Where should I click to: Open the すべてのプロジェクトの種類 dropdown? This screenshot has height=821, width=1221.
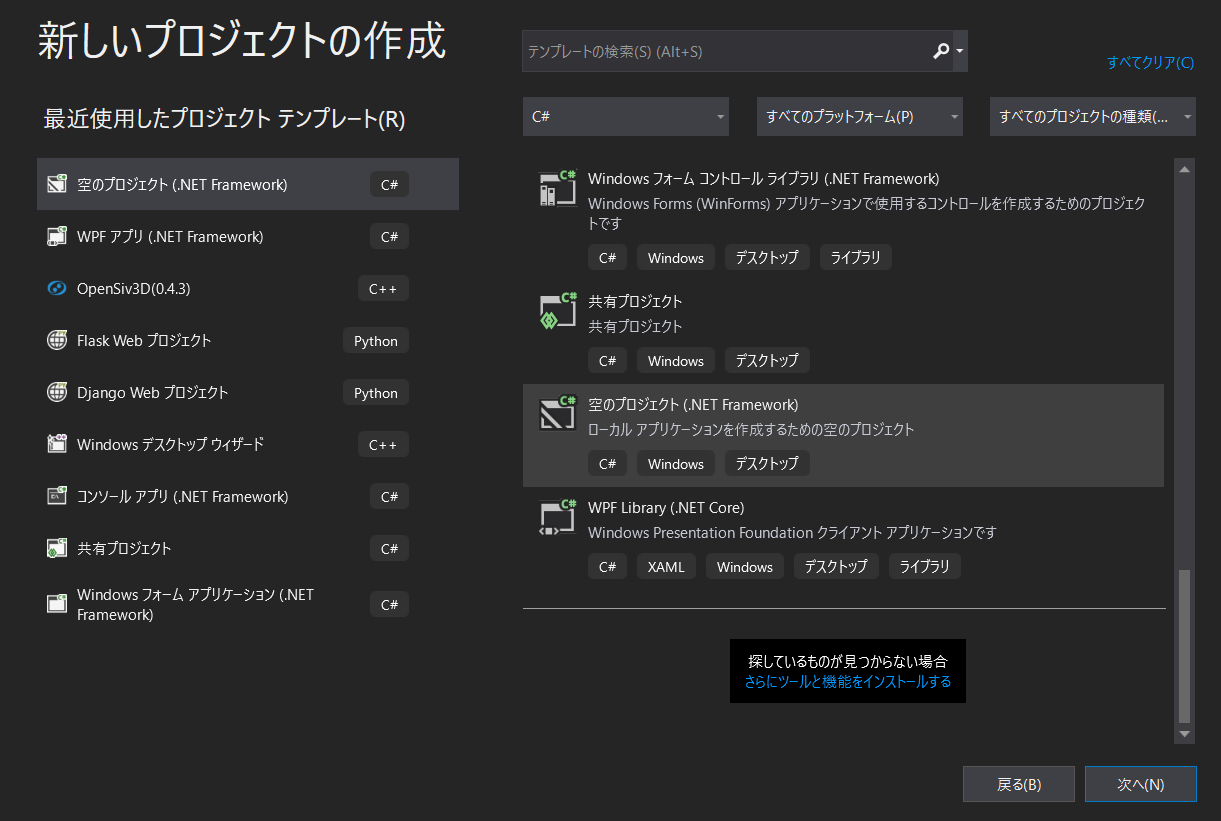1092,116
